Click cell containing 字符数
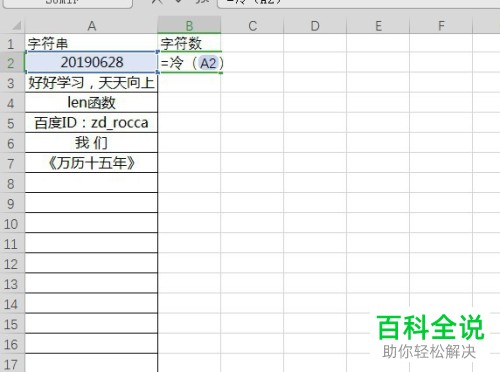The width and height of the screenshot is (500, 372). tap(189, 43)
